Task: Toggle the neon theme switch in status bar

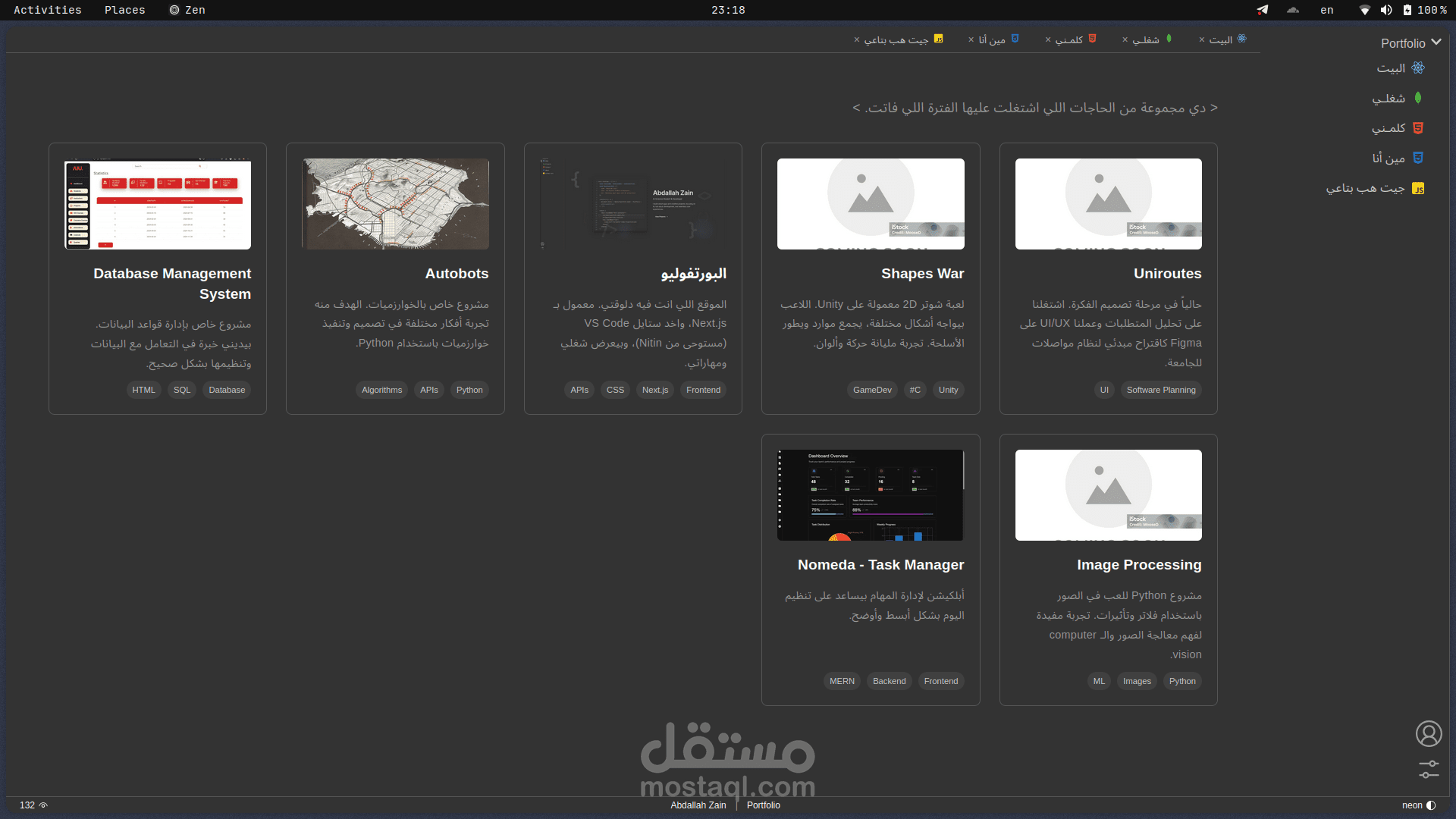Action: point(1431,805)
